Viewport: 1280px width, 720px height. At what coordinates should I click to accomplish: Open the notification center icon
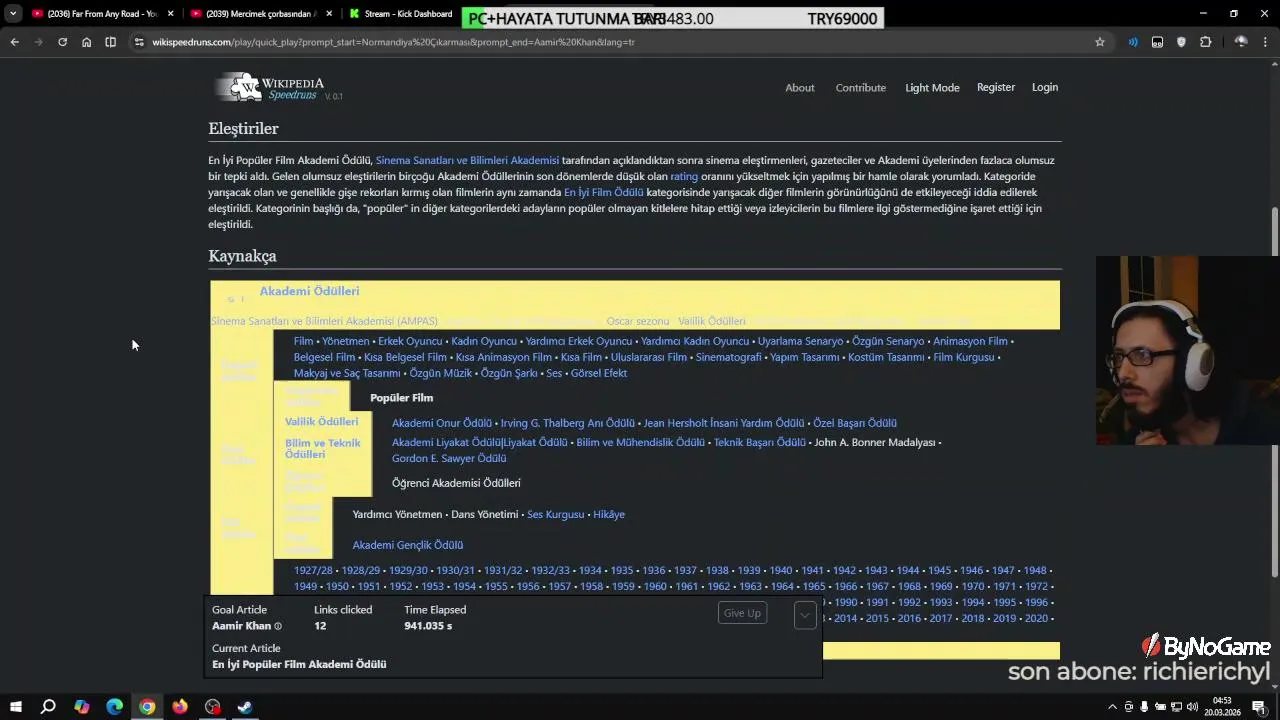click(x=1259, y=707)
